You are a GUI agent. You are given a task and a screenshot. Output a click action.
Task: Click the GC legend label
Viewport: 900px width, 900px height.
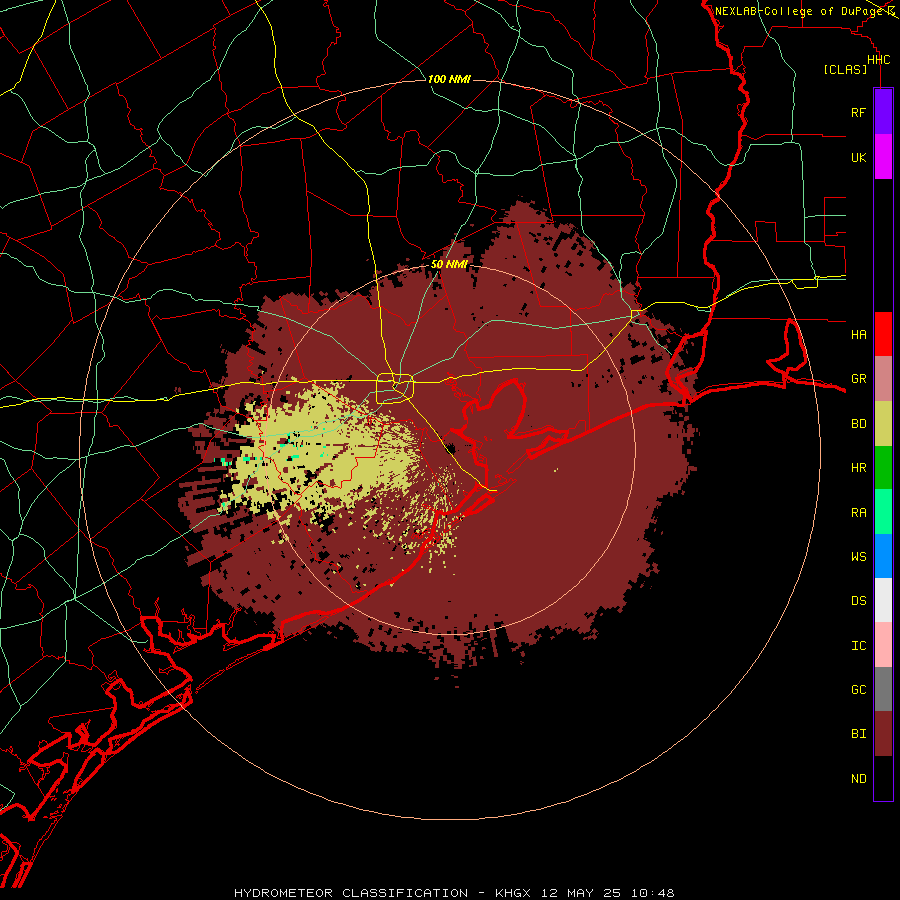point(858,690)
